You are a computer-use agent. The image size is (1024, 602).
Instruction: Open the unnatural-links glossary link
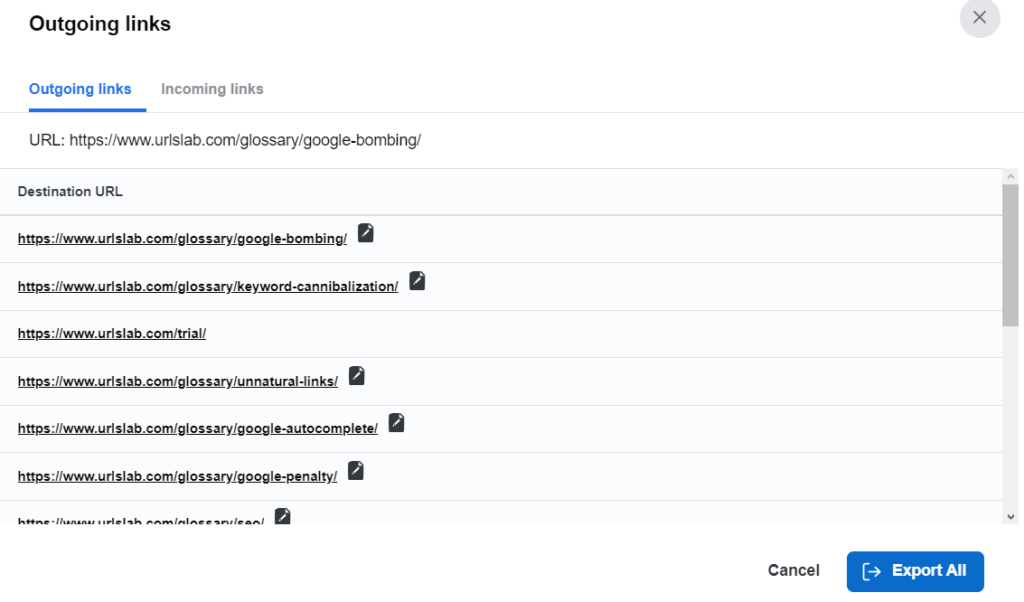click(177, 381)
